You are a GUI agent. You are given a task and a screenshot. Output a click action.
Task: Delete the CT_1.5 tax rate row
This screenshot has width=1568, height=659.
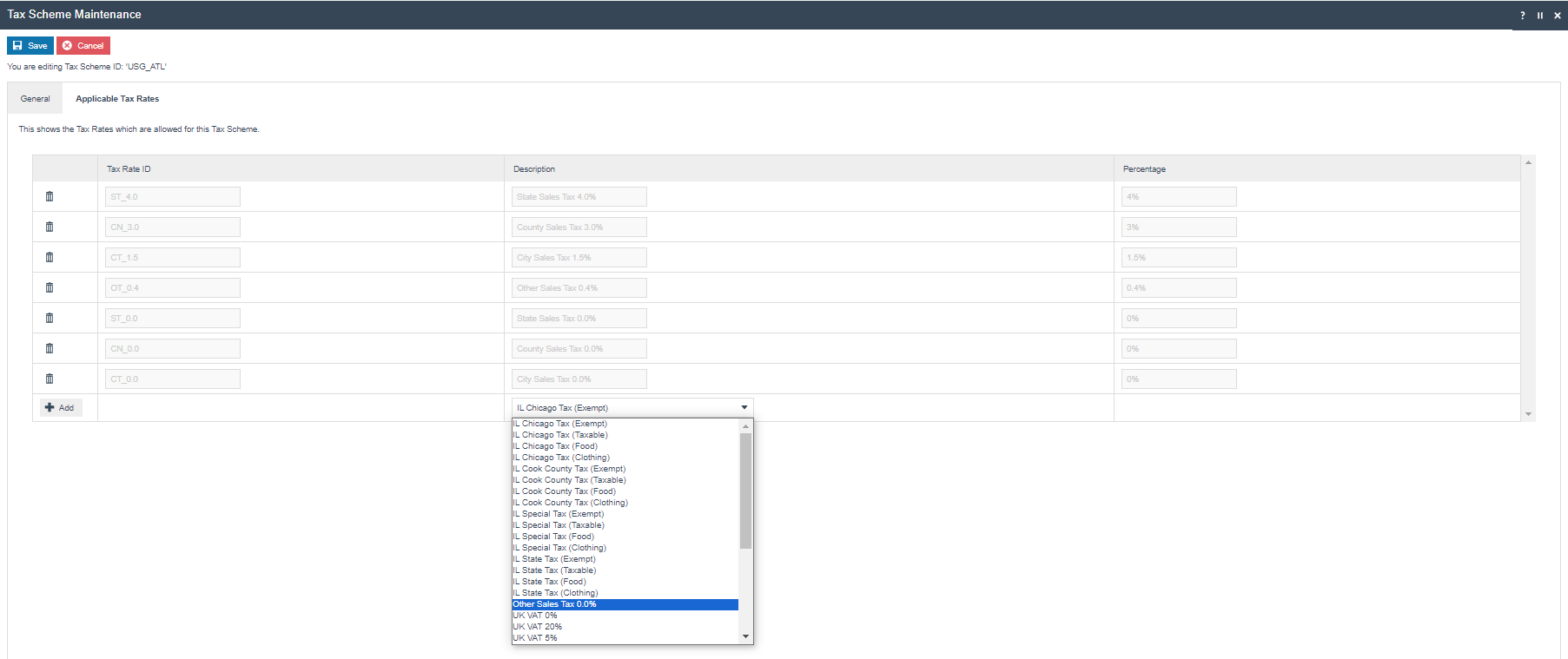point(50,257)
